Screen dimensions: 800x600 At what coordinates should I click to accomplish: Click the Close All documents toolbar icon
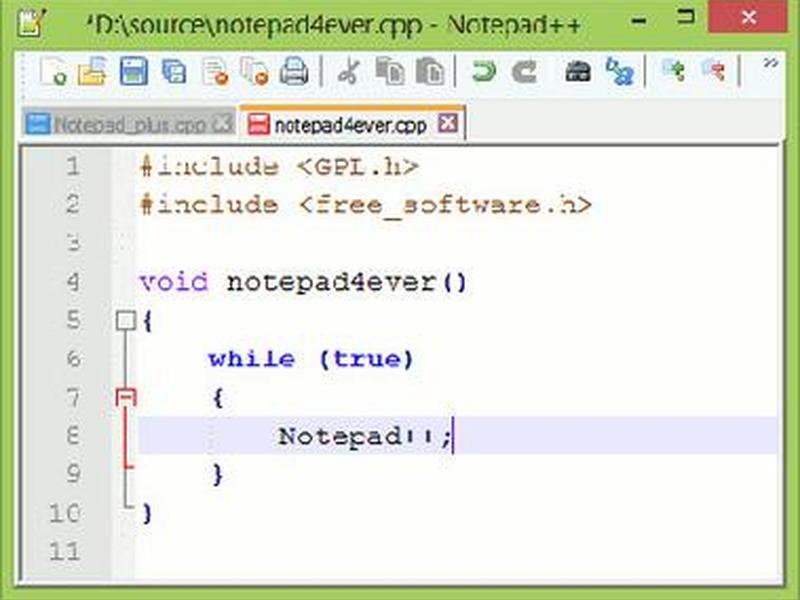coord(255,71)
